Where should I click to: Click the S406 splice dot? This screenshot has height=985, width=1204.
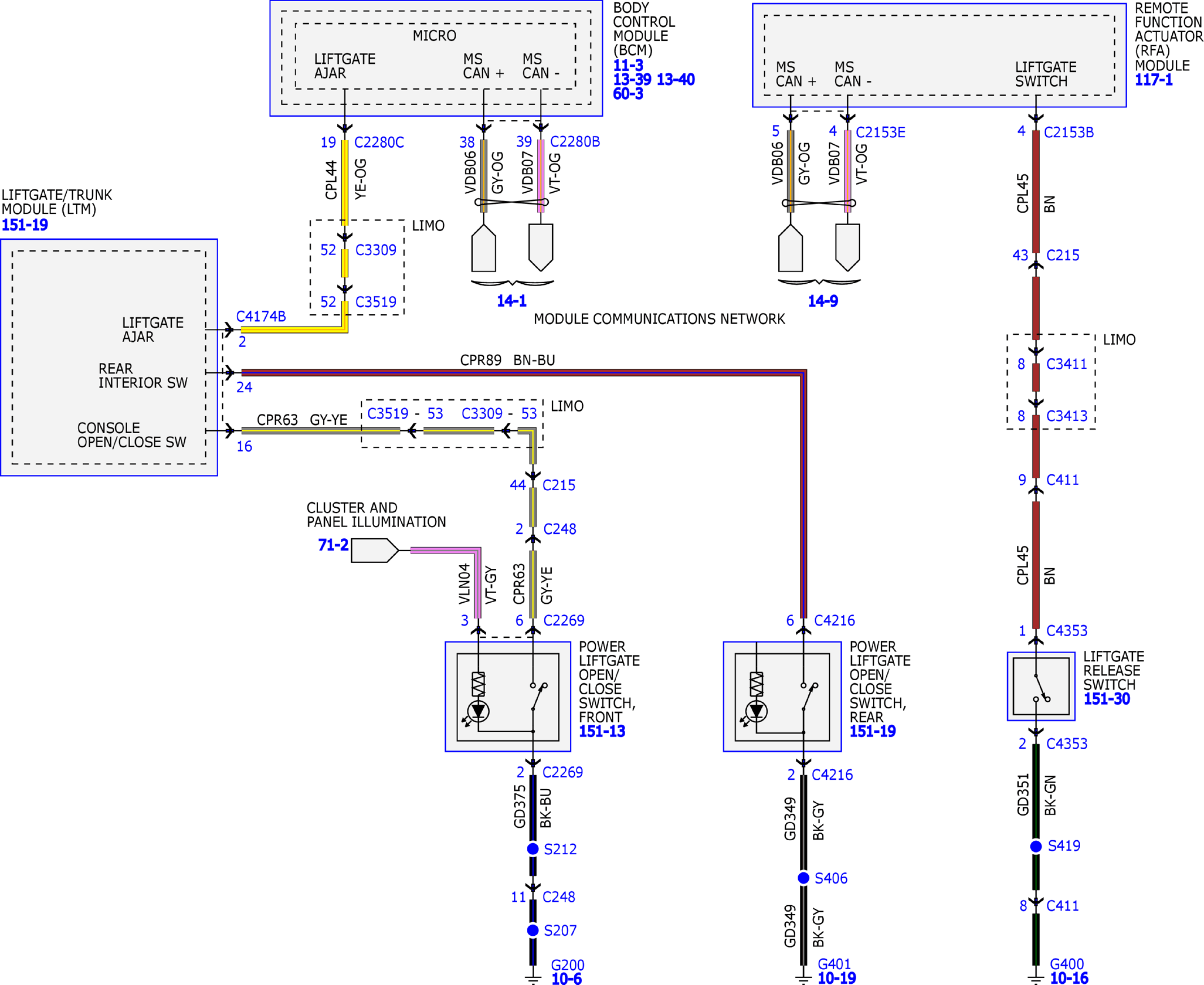(804, 878)
